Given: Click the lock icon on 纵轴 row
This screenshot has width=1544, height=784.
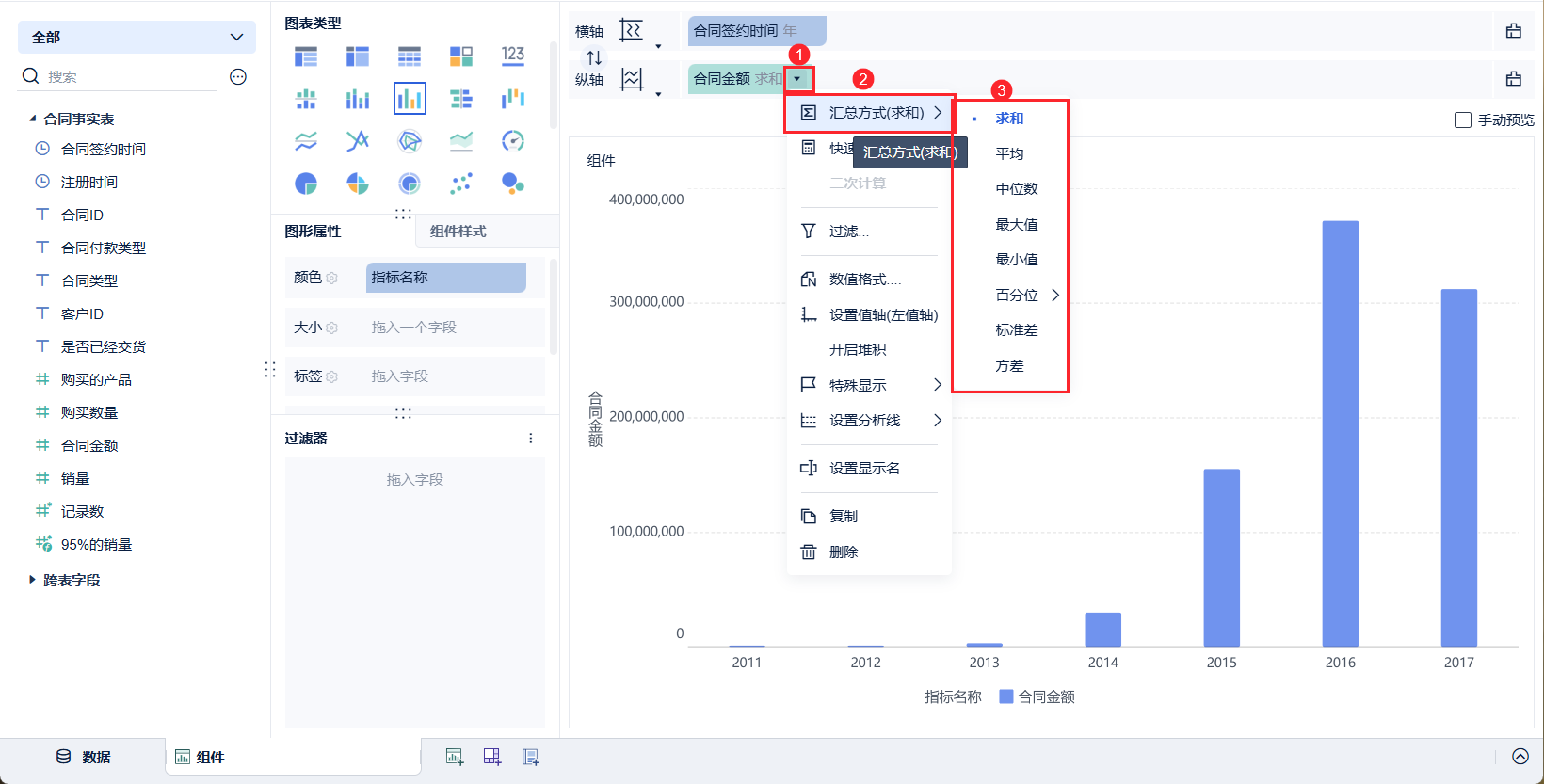Looking at the screenshot, I should [1514, 79].
